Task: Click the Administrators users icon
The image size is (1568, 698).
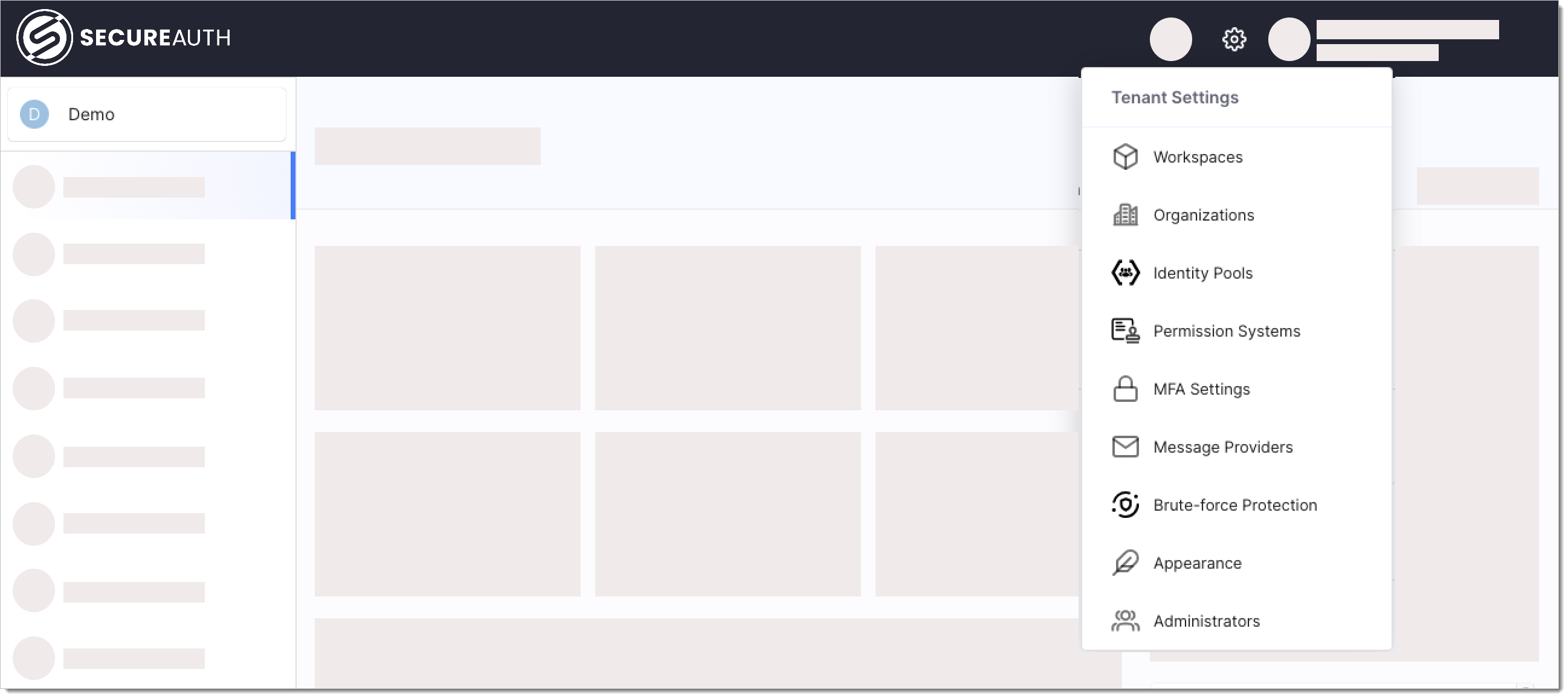Action: (x=1124, y=621)
